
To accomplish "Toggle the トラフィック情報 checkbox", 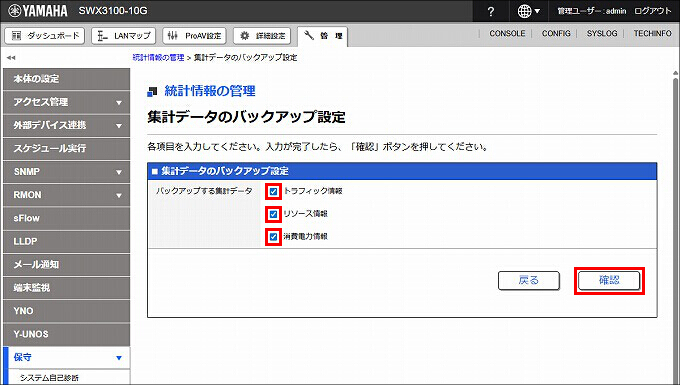I will (x=273, y=191).
